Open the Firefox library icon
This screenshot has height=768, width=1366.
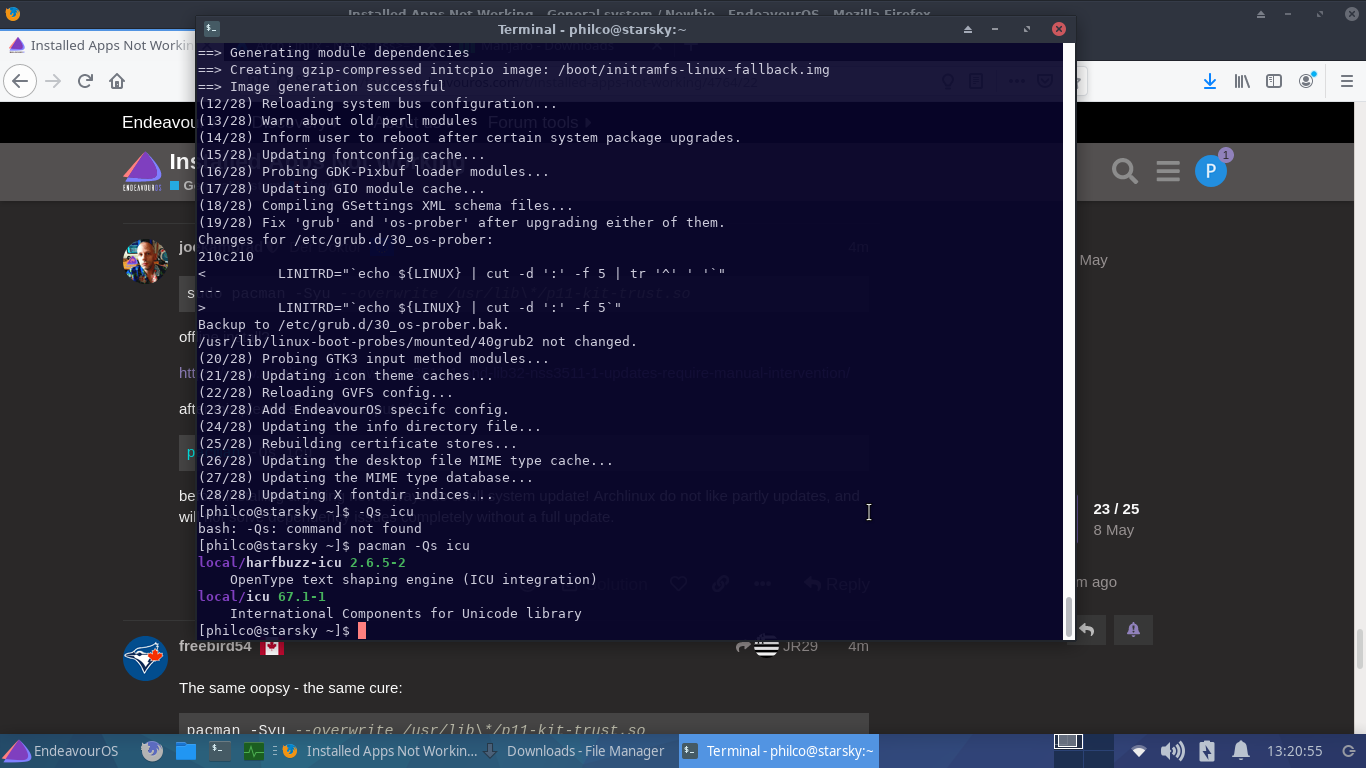tap(1242, 81)
